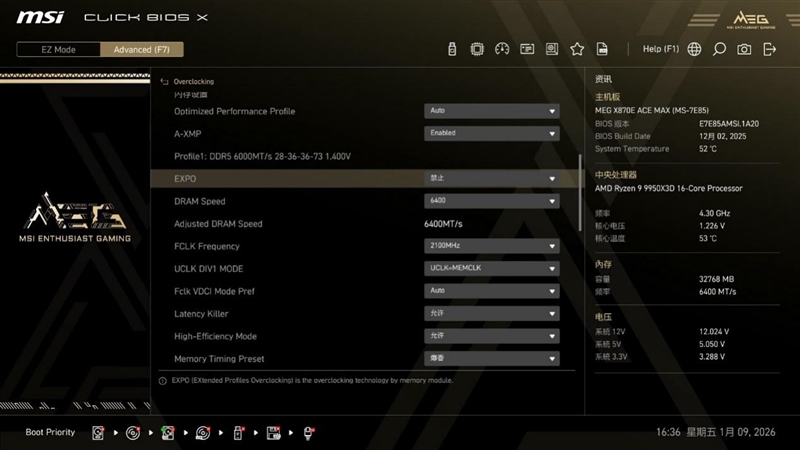Viewport: 800px width, 450px height.
Task: Select hard disk boot device with green check
Action: coord(168,433)
